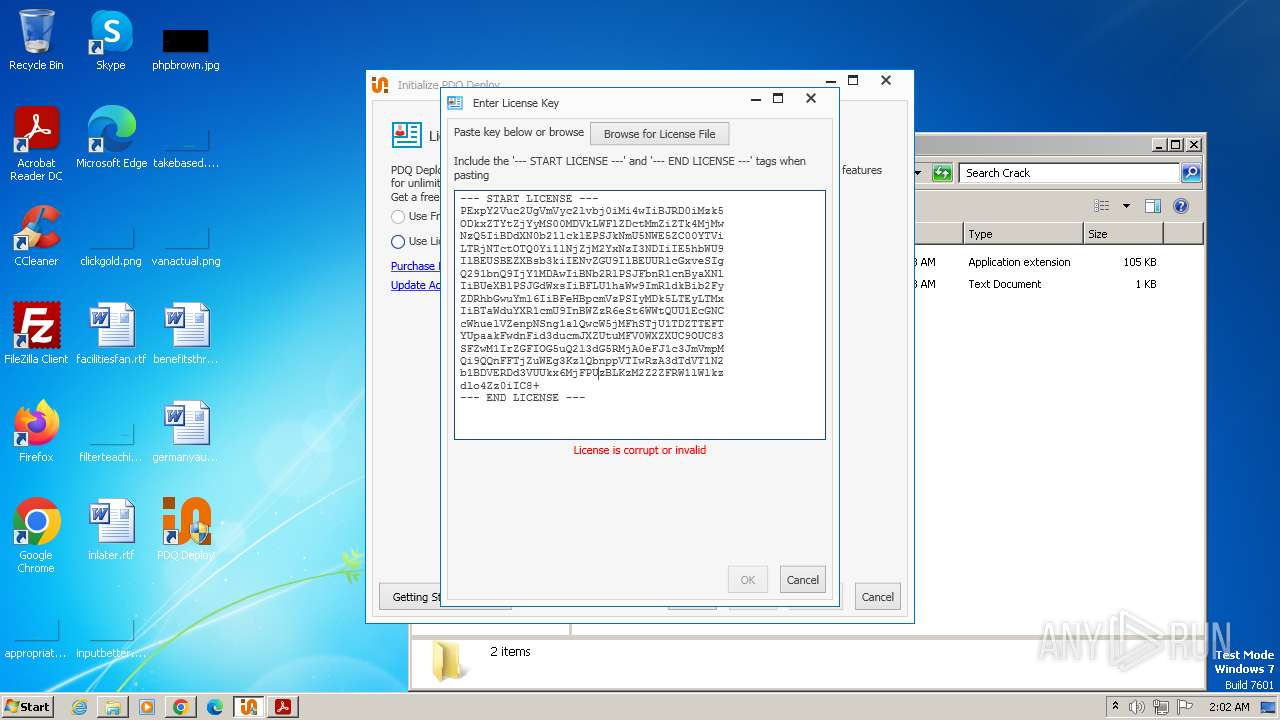The image size is (1280, 720).
Task: Click Explorer search magnifier button
Action: point(1190,173)
